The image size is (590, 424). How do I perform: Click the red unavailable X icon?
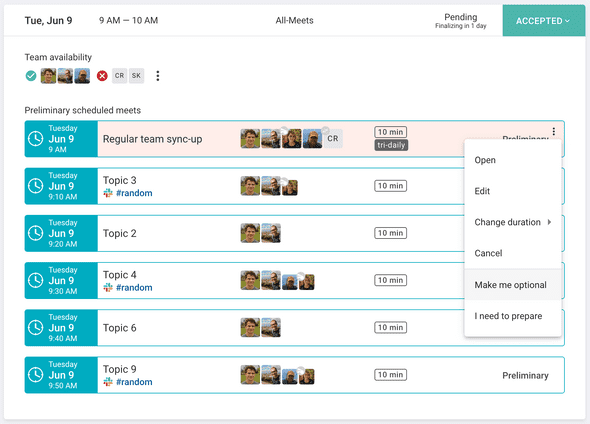coord(102,76)
